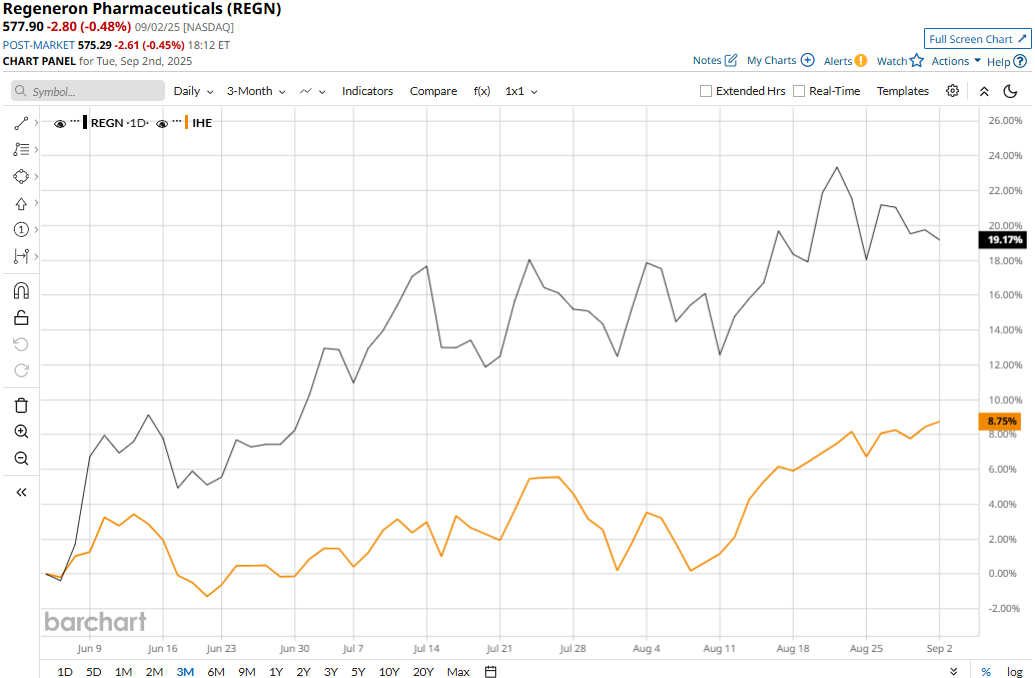Expand shapes tool options arrow
The height and width of the screenshot is (678, 1035).
coord(36,176)
